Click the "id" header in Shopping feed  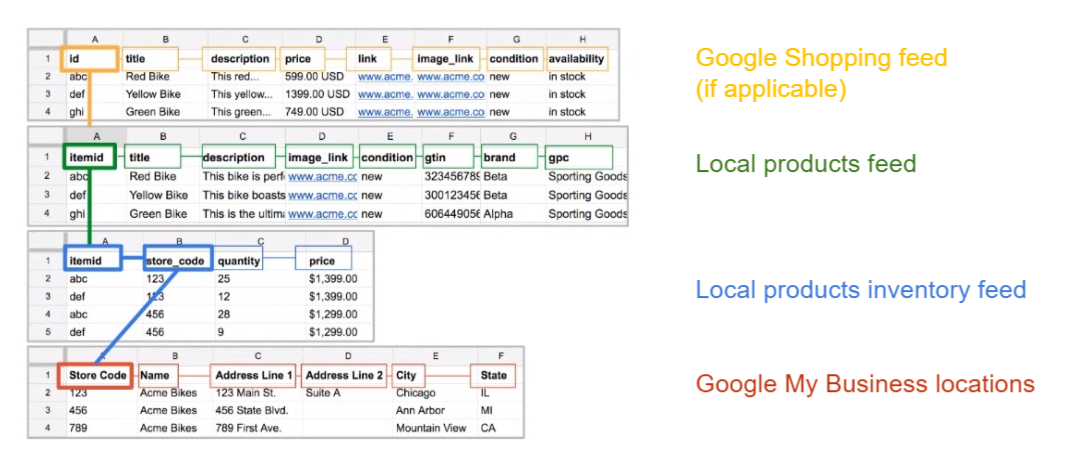click(x=89, y=59)
